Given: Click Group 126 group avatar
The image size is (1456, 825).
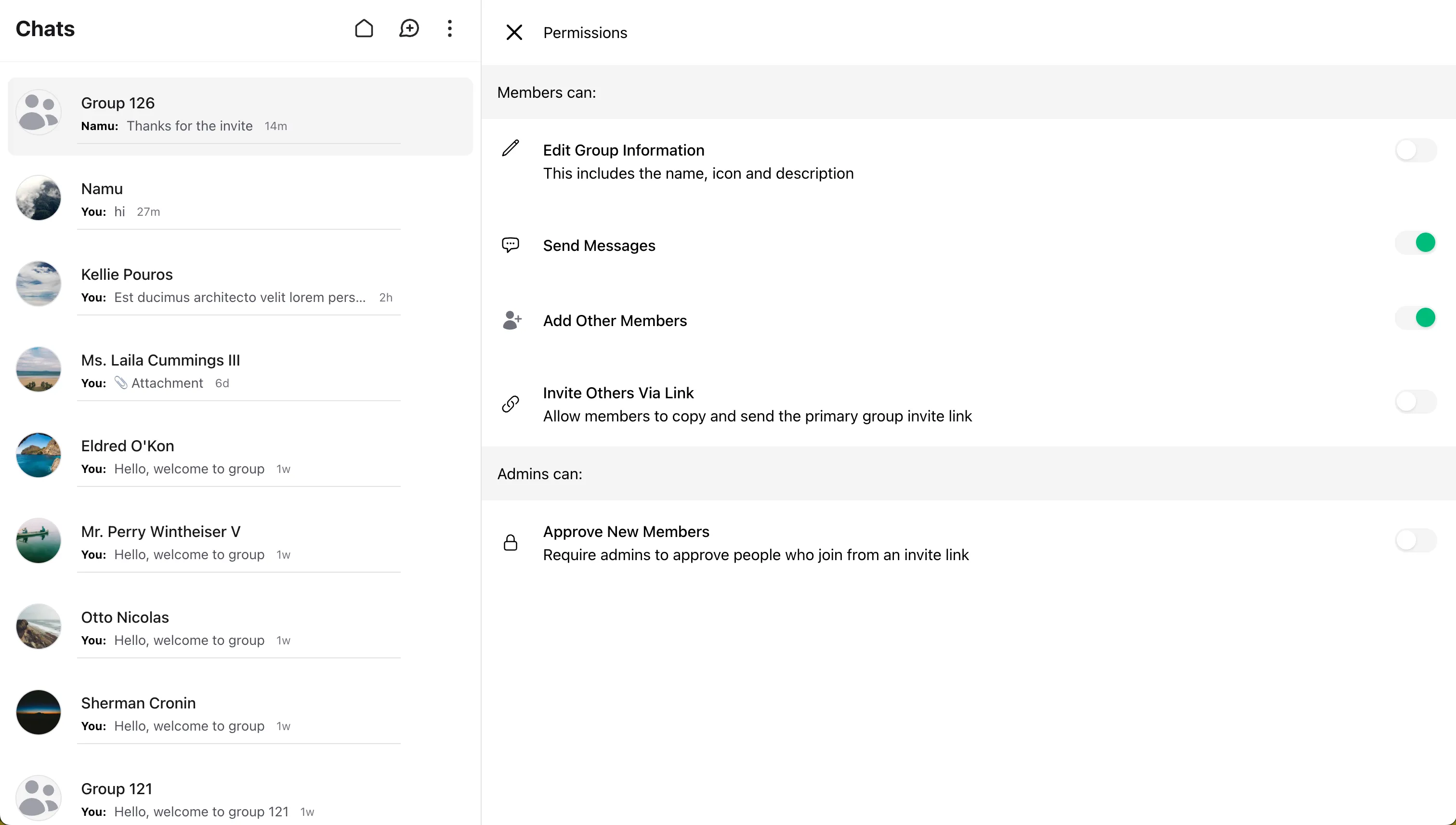Looking at the screenshot, I should [39, 112].
